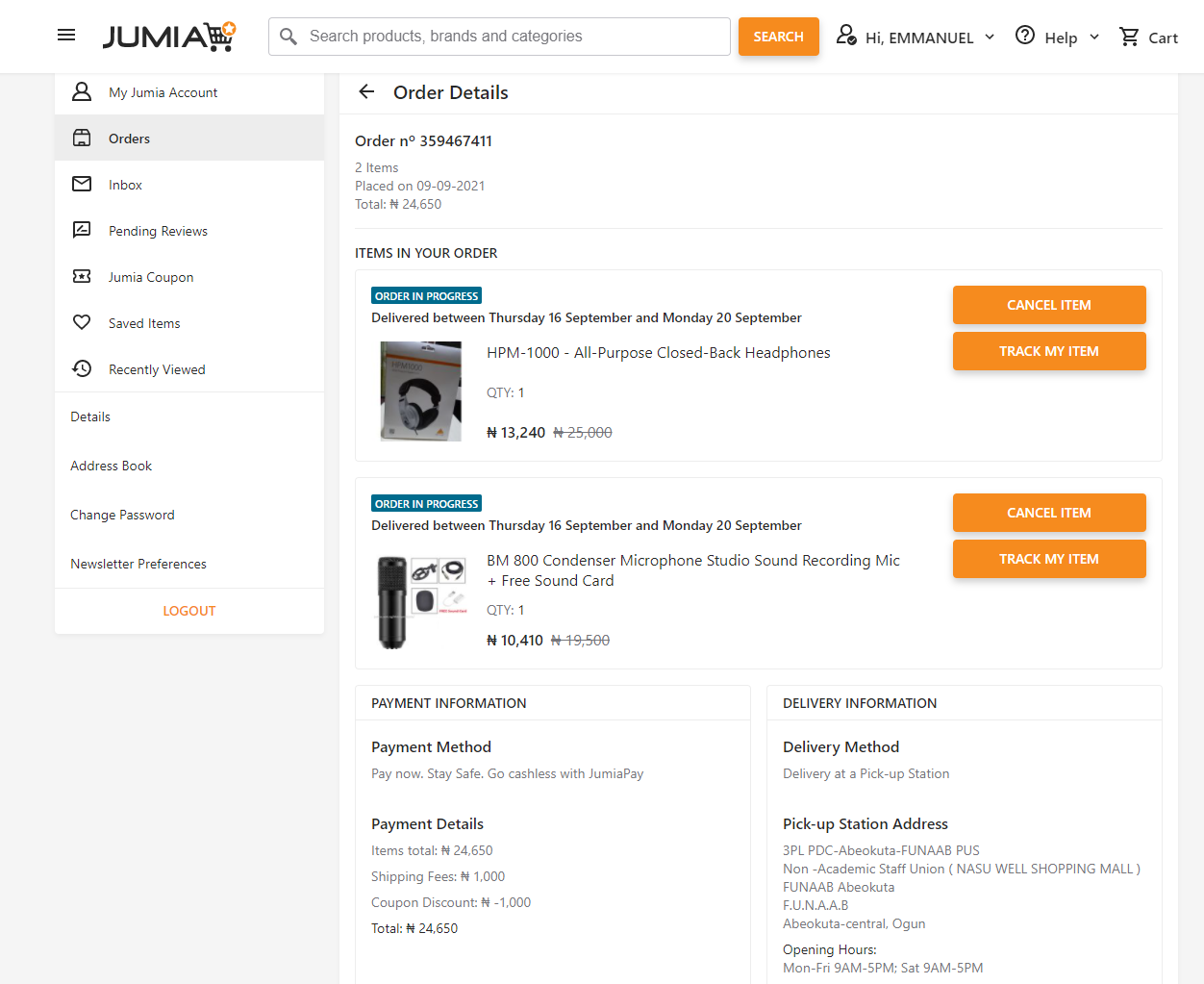Click the HPM-1000 headphones product thumbnail

click(x=421, y=391)
